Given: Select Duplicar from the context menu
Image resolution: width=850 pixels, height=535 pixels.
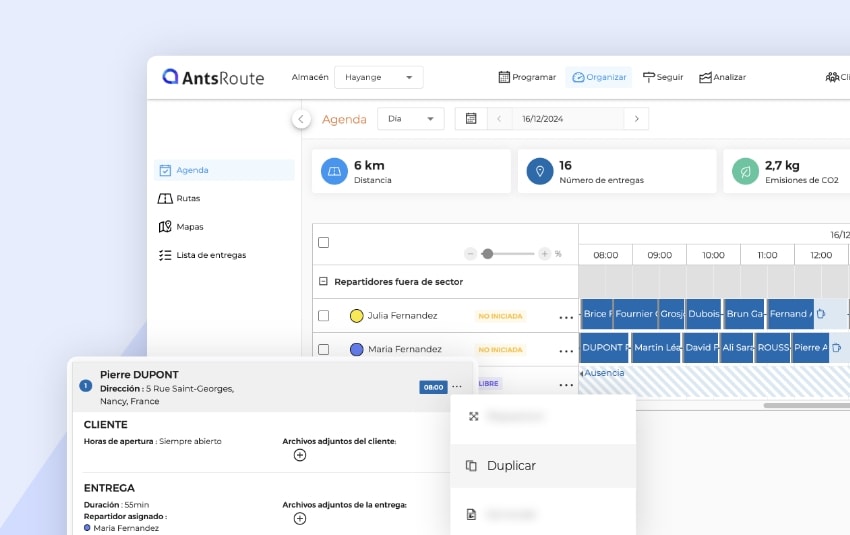Looking at the screenshot, I should pyautogui.click(x=511, y=466).
